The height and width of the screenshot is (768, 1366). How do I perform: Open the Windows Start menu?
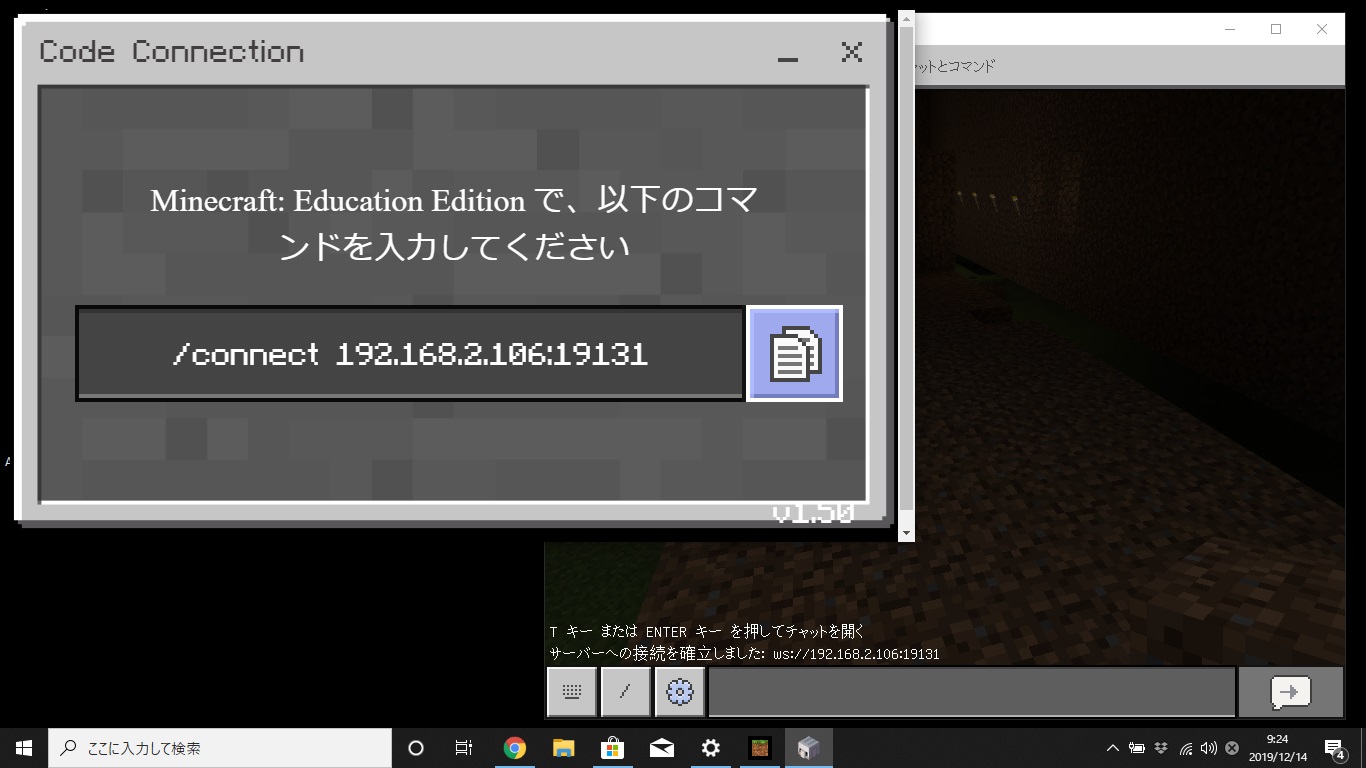pos(24,748)
